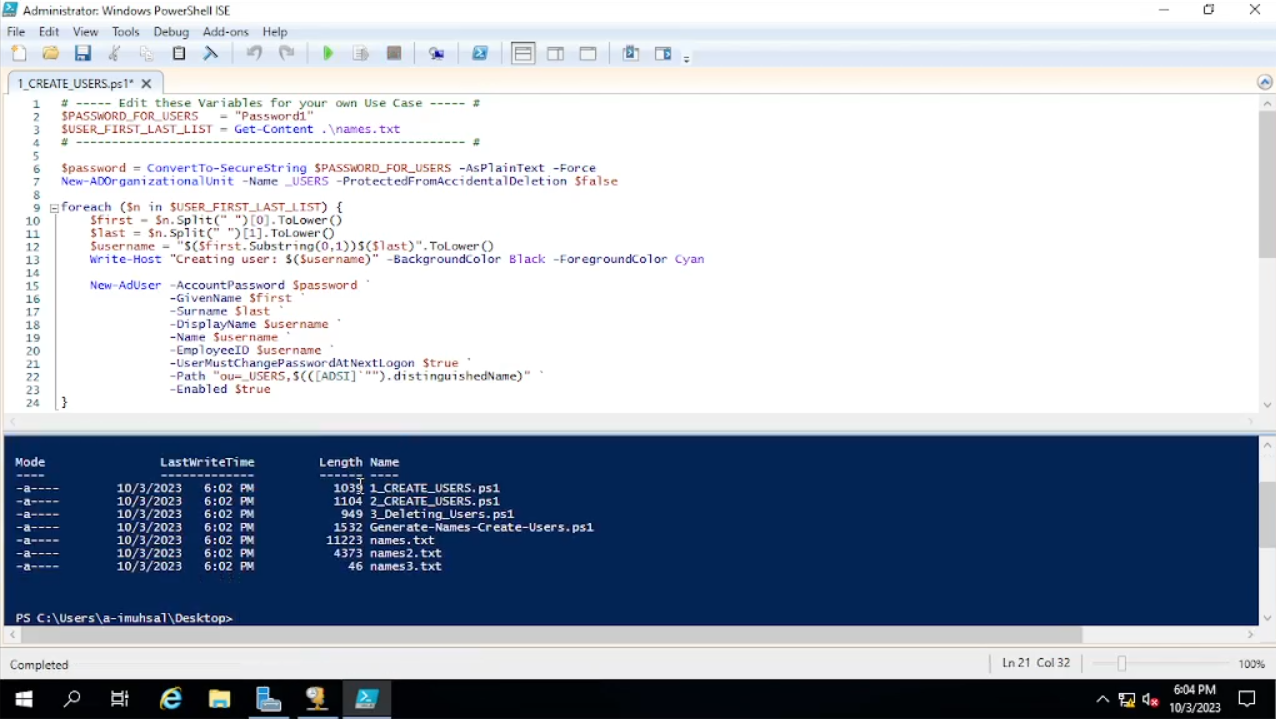1276x719 pixels.
Task: Toggle Show Script Pane Maximized layout
Action: point(589,54)
